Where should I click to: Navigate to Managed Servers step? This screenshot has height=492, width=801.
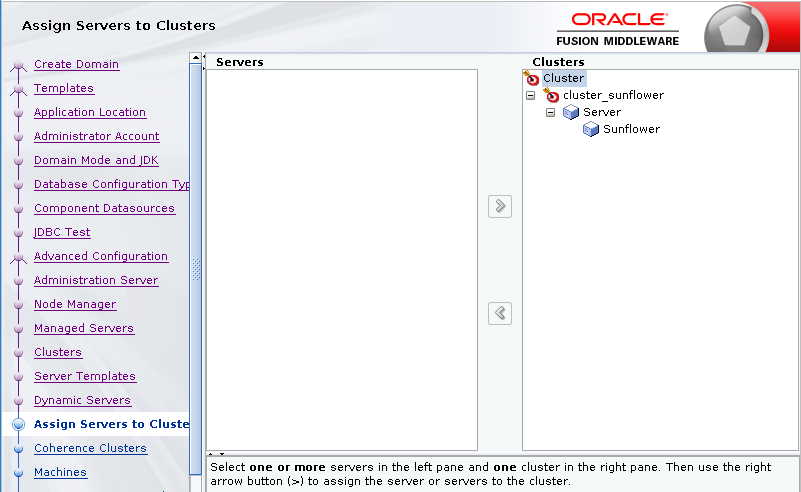[x=83, y=328]
